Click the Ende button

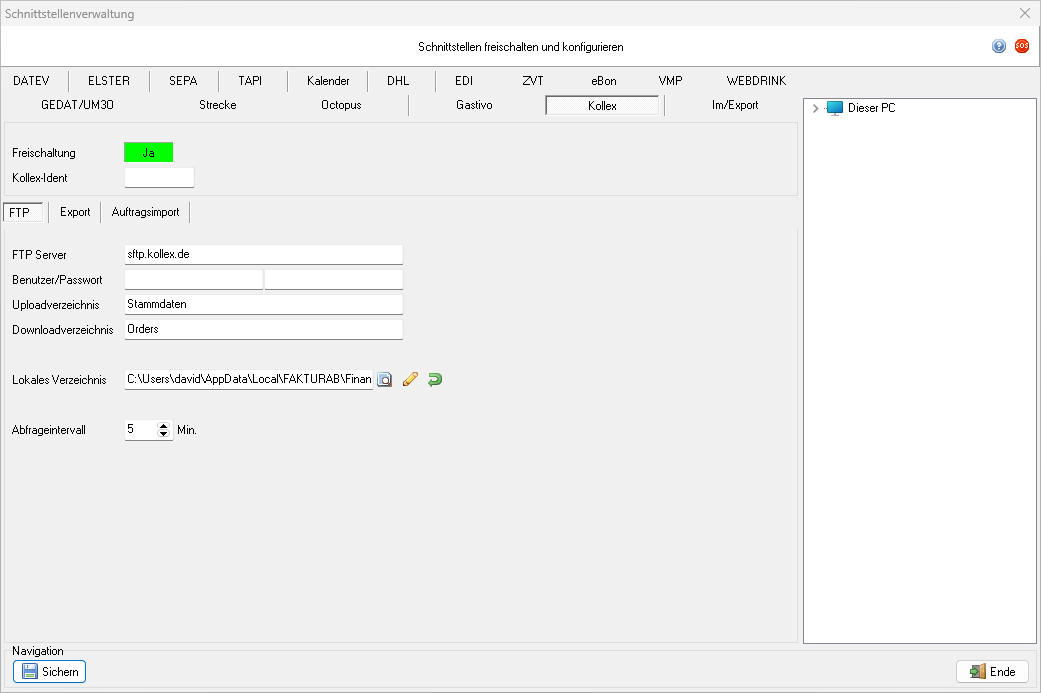pyautogui.click(x=992, y=672)
